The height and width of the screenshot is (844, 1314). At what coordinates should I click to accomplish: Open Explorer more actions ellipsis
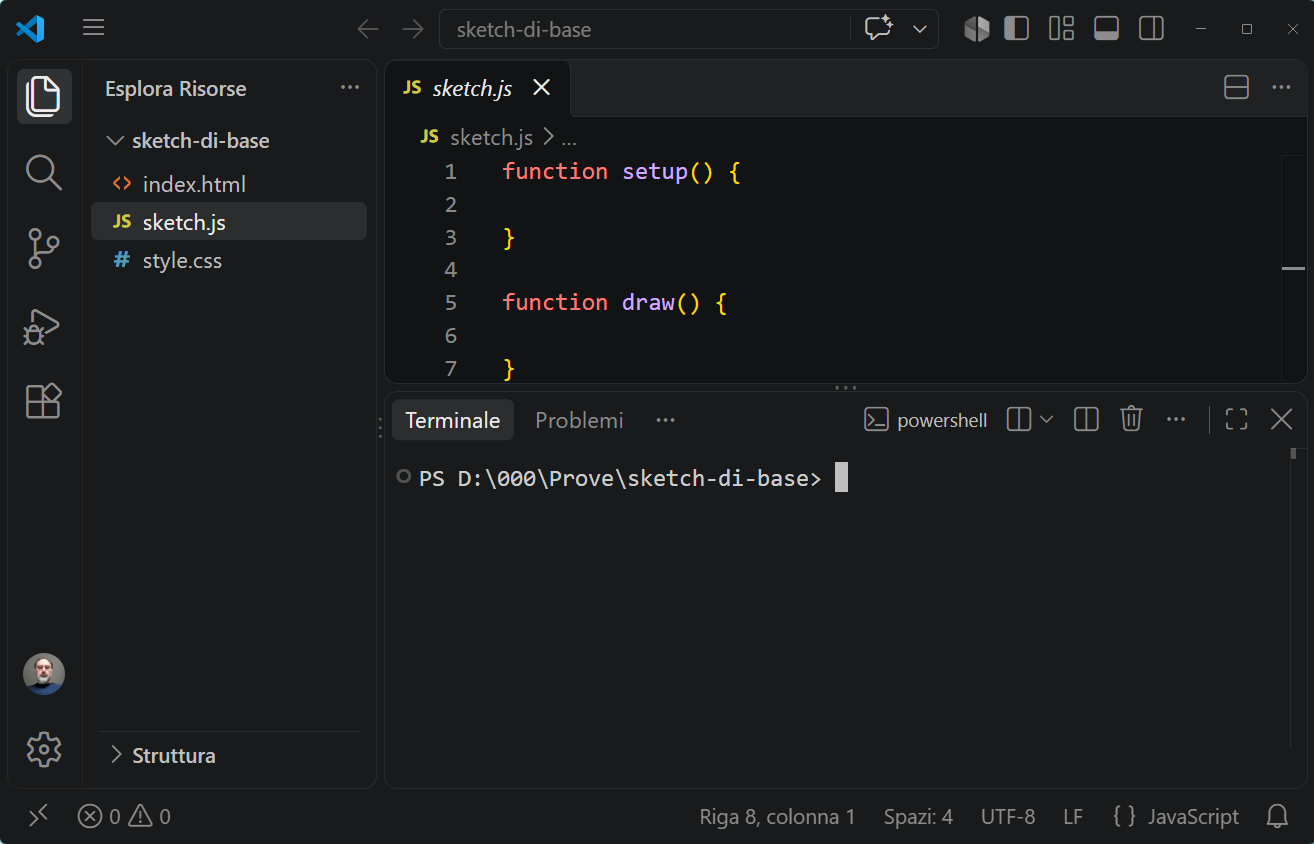pyautogui.click(x=350, y=88)
